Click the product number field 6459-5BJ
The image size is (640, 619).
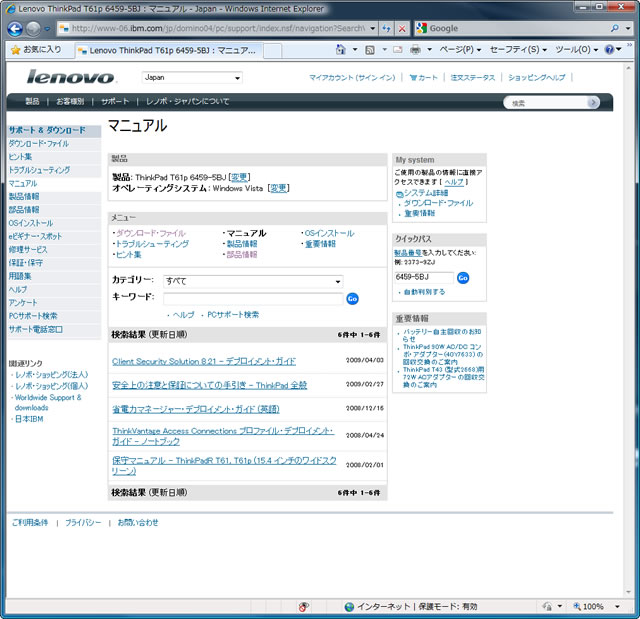pos(424,277)
